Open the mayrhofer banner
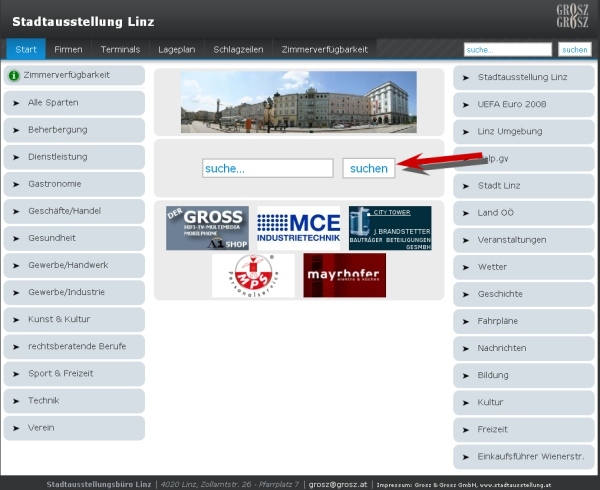This screenshot has height=490, width=600. 344,275
